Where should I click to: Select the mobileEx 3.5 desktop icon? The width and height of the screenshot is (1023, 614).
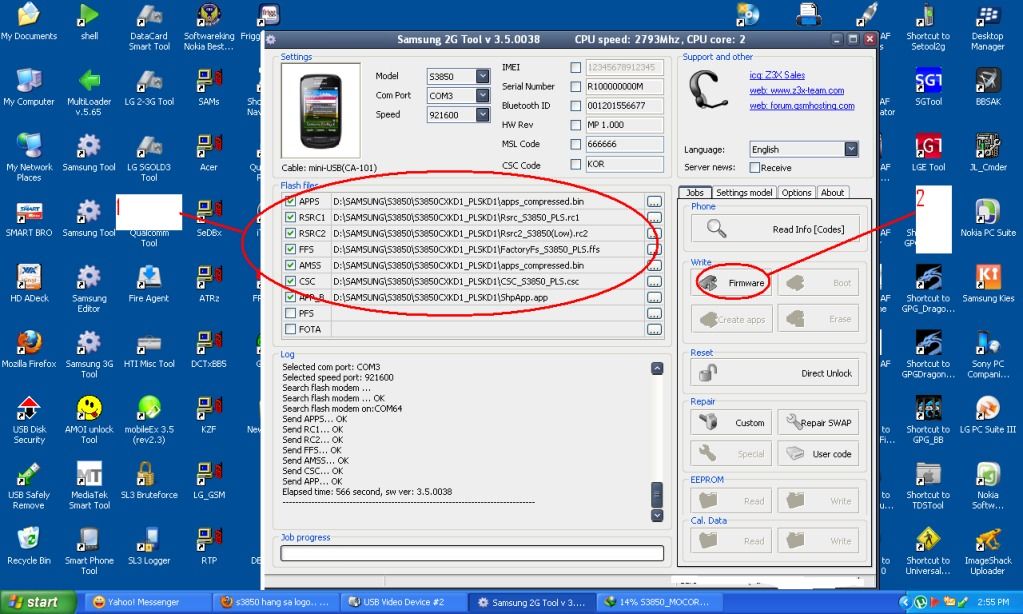[x=149, y=420]
